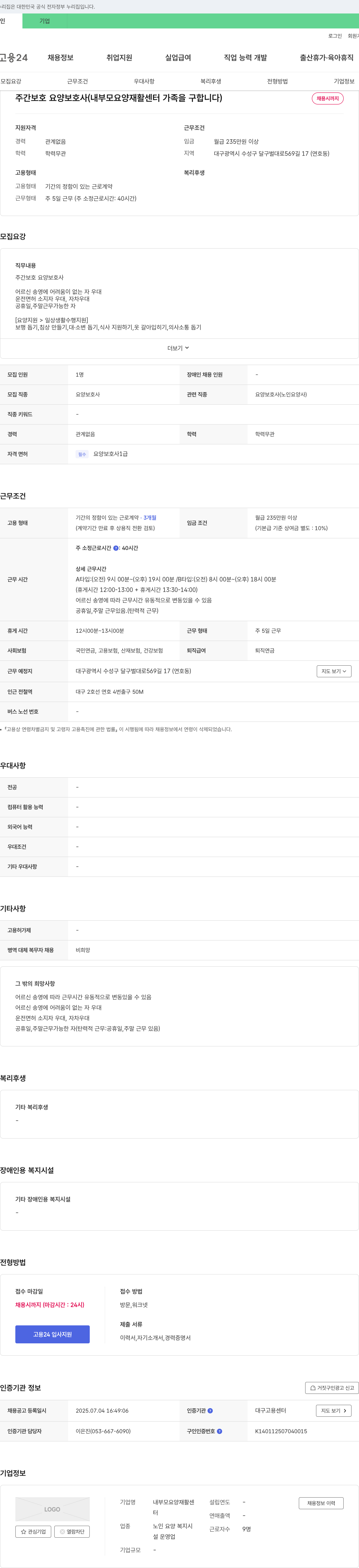Open 채용정보 menu
359x1568 pixels.
(x=60, y=58)
